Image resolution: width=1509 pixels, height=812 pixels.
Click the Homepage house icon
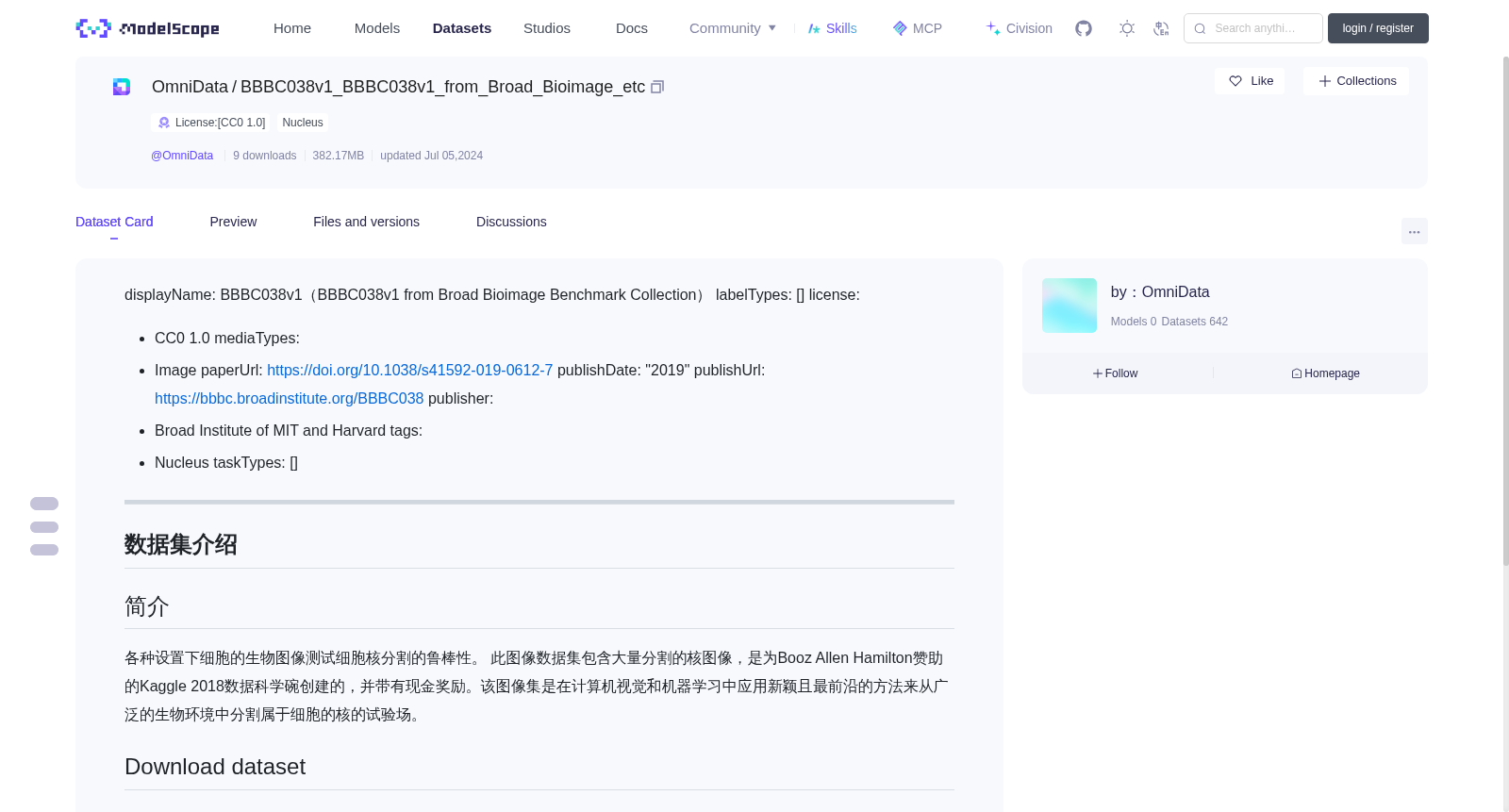pos(1297,373)
